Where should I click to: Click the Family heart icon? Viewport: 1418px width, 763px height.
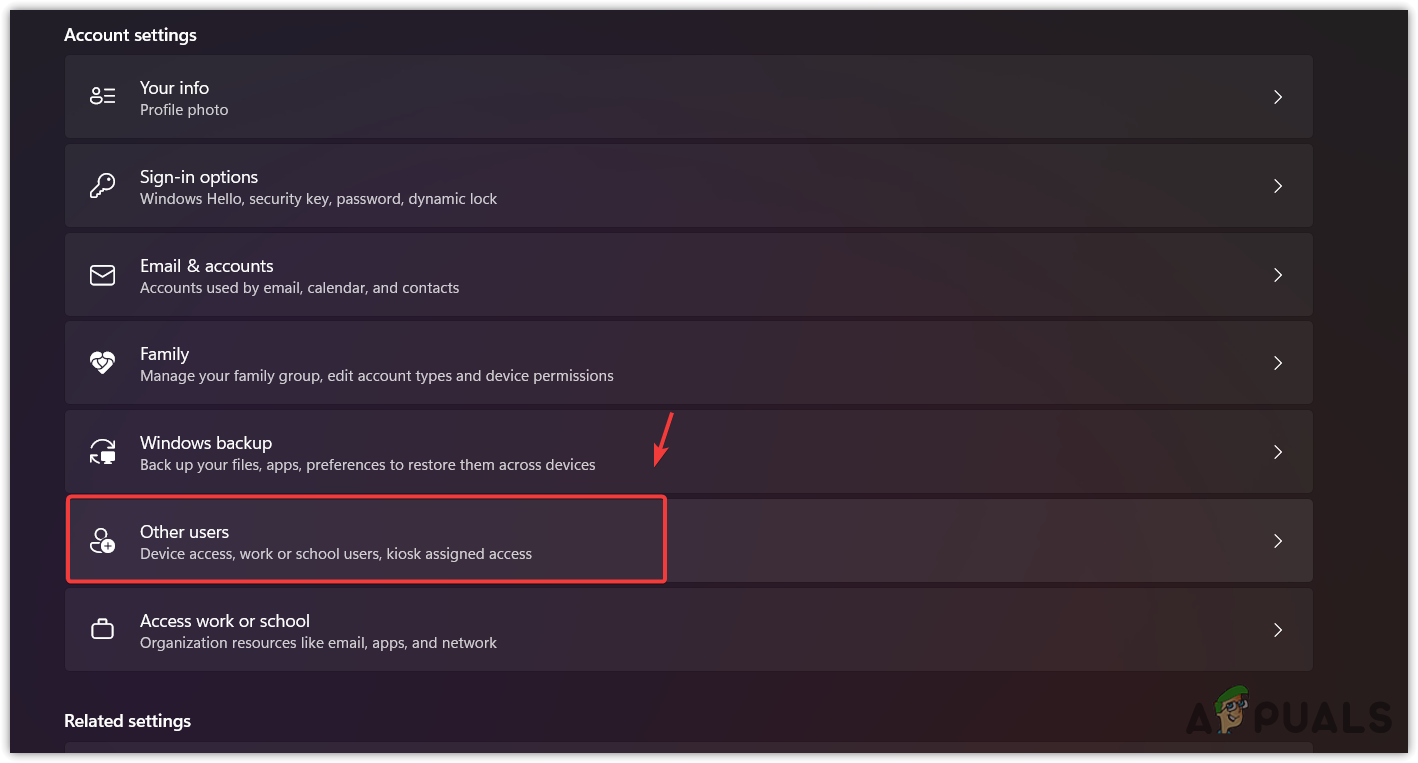[x=103, y=363]
